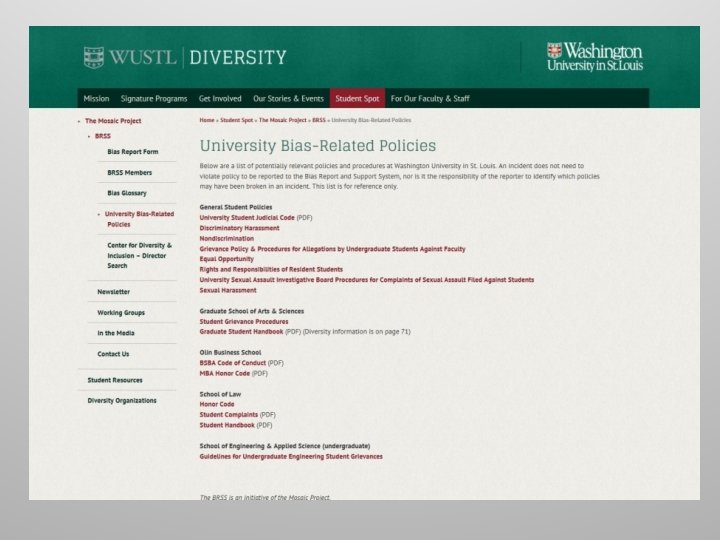Open the Student Complaints PDF link

point(229,415)
